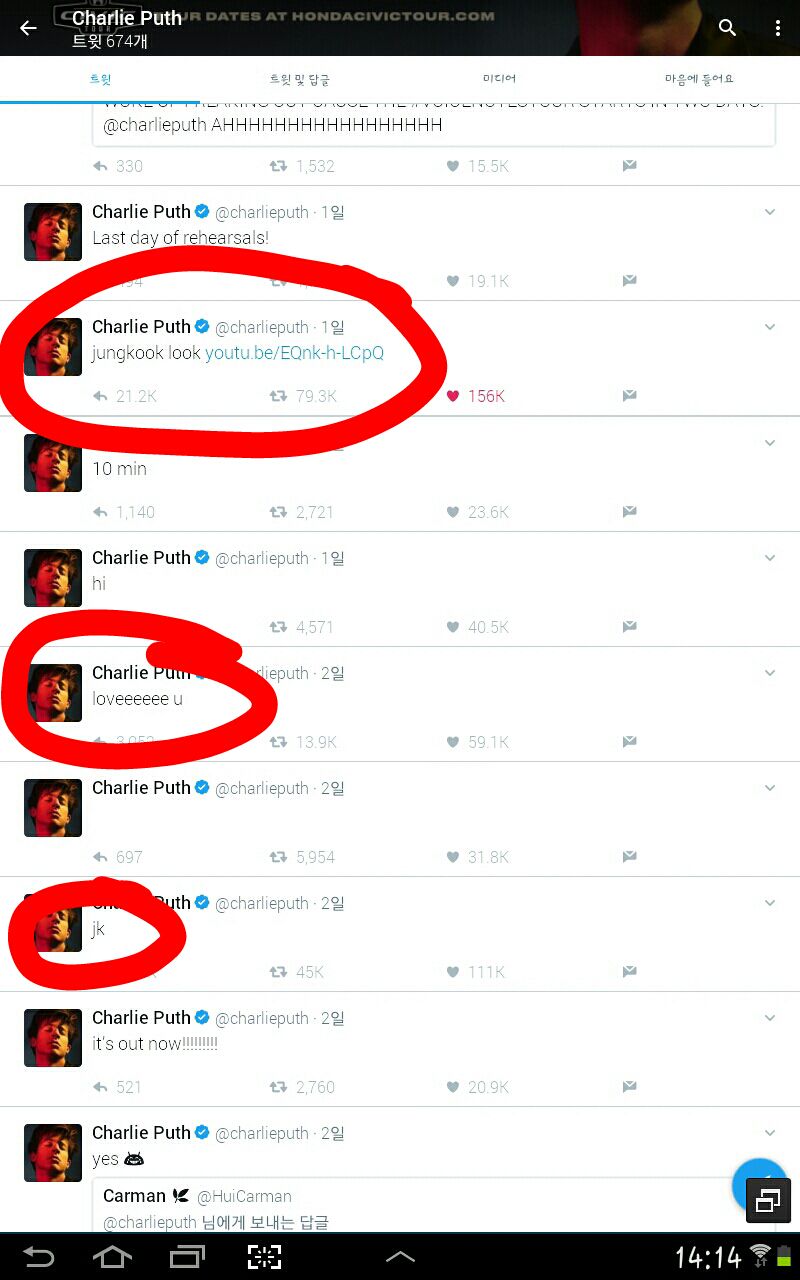800x1280 pixels.
Task: Tap the back arrow in header
Action: [x=28, y=28]
